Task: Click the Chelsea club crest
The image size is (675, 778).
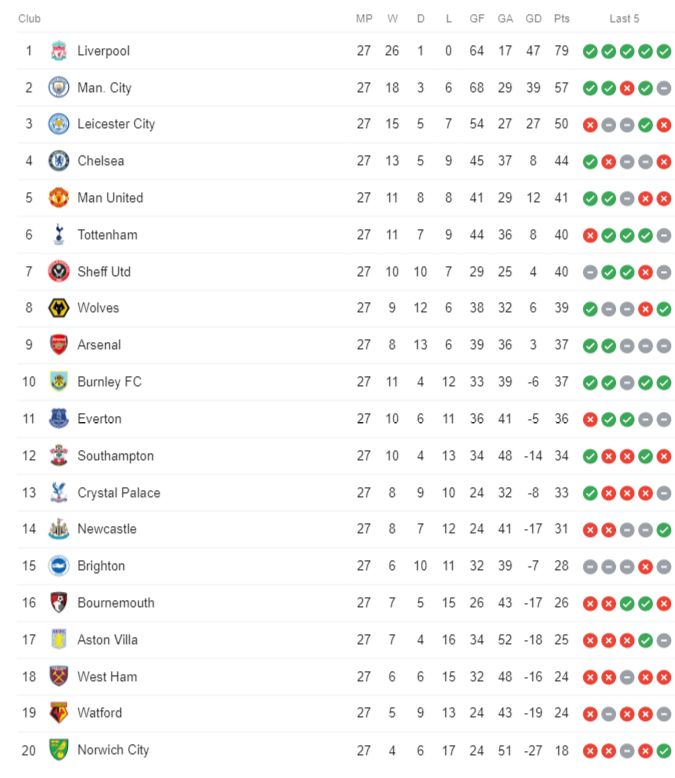Action: point(59,161)
